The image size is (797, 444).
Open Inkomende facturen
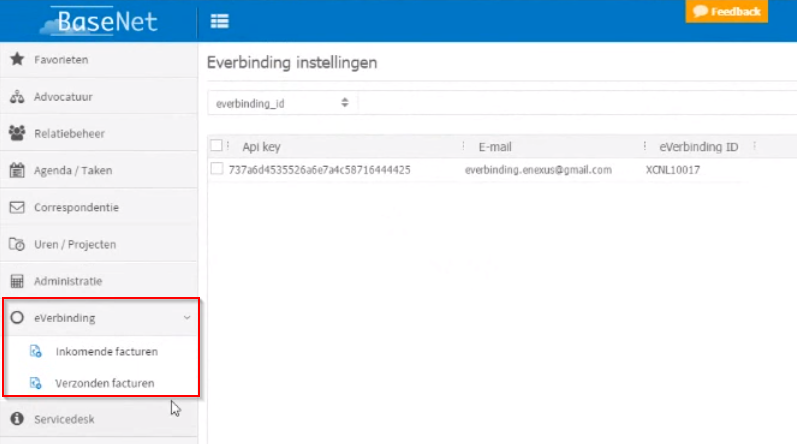click(106, 352)
